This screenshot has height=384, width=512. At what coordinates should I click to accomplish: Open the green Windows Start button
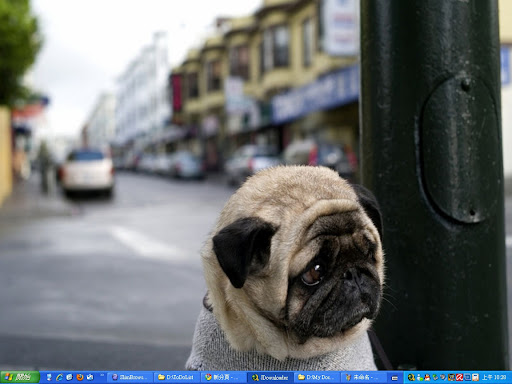pos(20,377)
